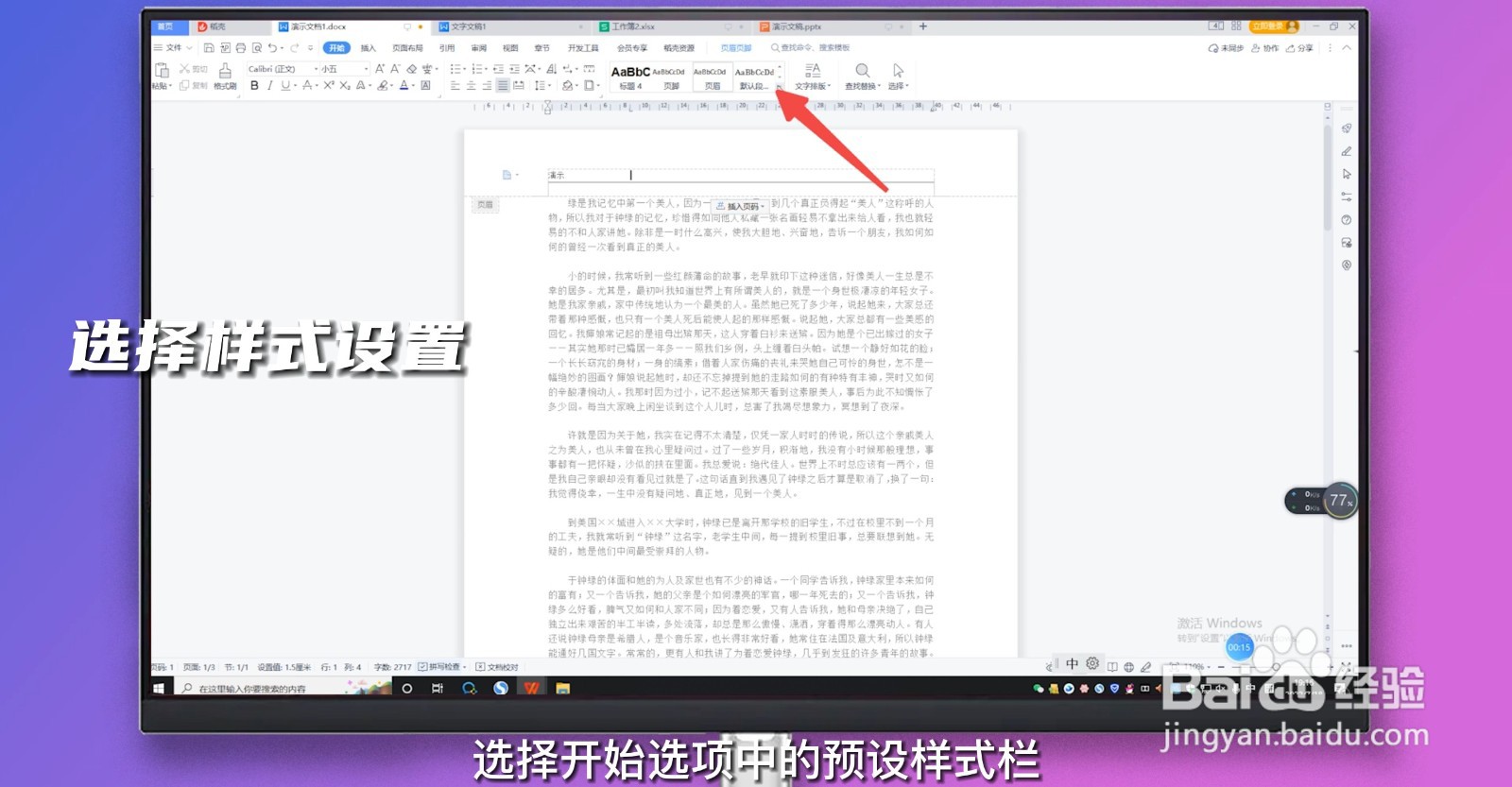The width and height of the screenshot is (1512, 787).
Task: Switch to the Page Layout (页面布局) tab
Action: [x=407, y=47]
